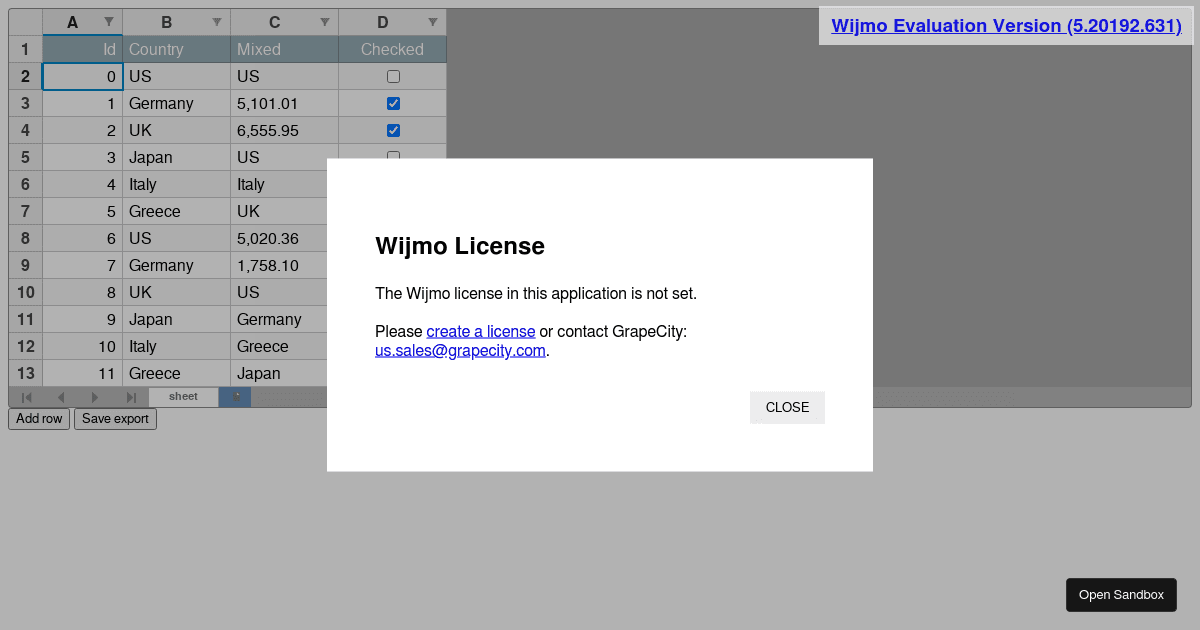Open column A filter icon

click(109, 22)
